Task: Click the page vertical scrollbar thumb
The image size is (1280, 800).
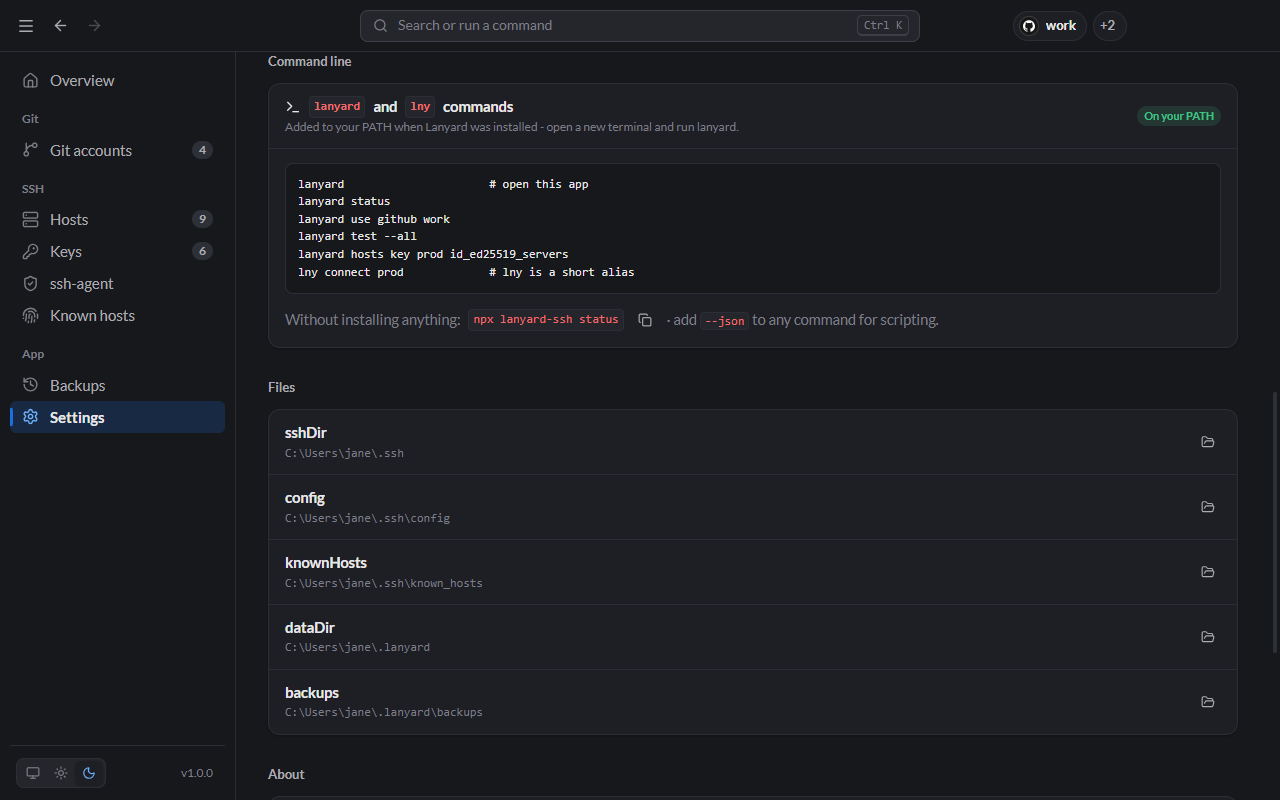Action: click(1274, 522)
